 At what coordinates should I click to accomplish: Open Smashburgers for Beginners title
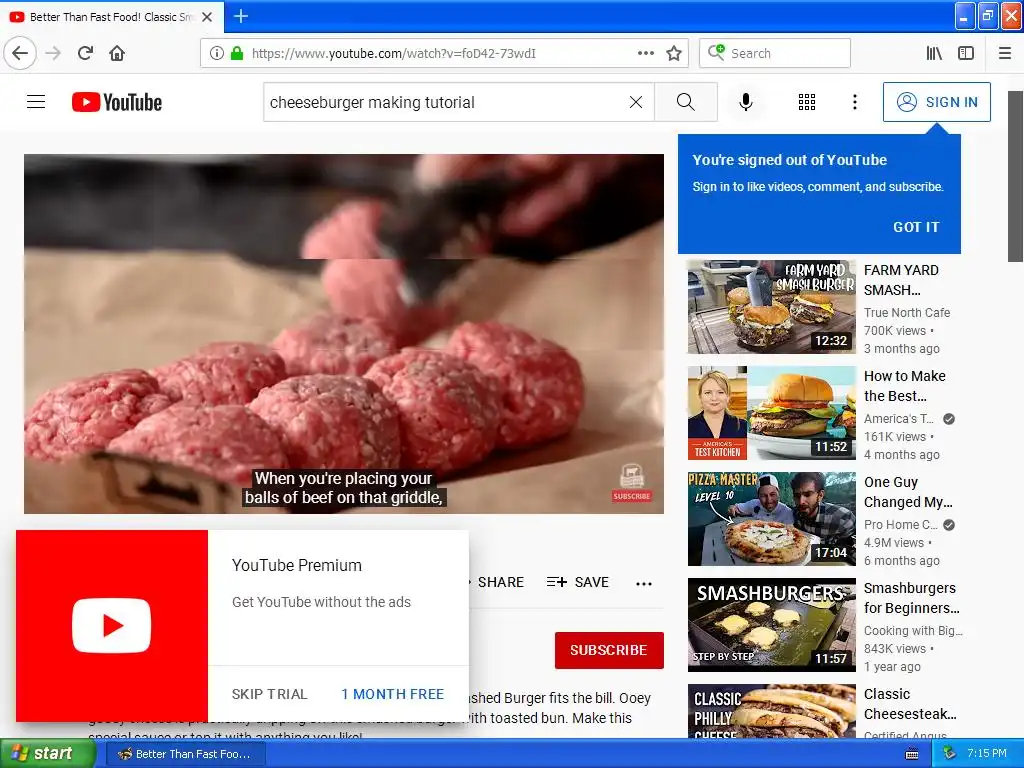[912, 597]
